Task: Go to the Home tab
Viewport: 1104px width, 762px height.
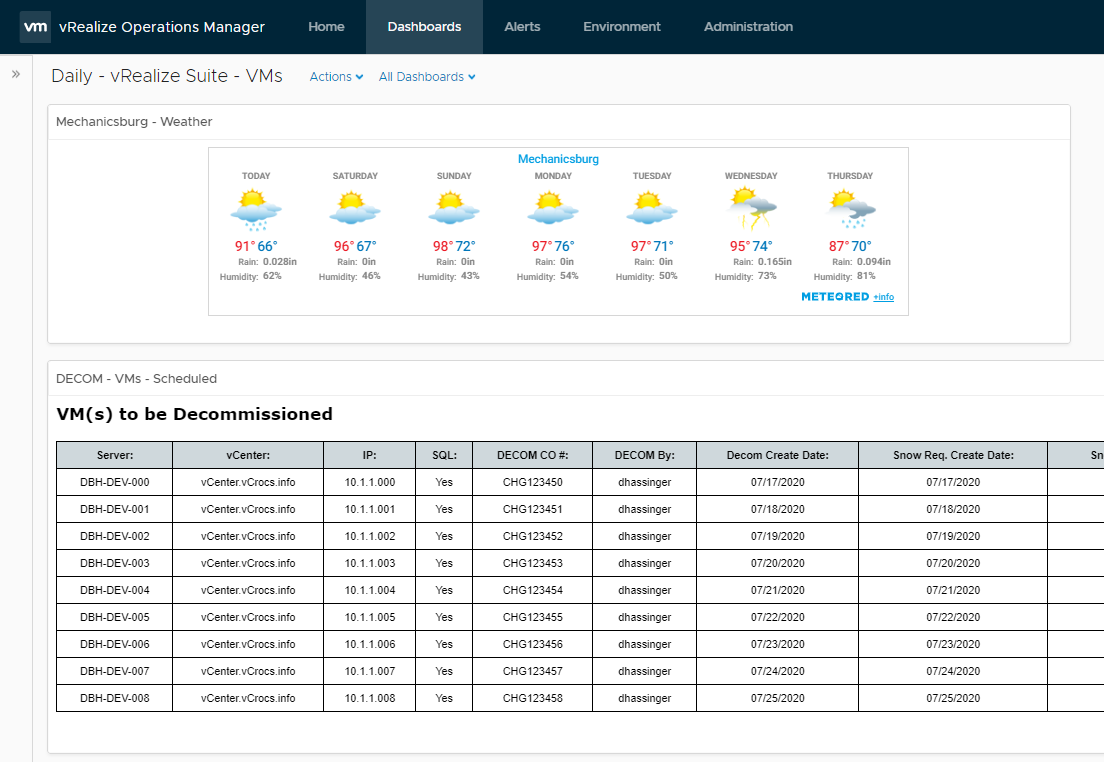Action: pyautogui.click(x=326, y=27)
